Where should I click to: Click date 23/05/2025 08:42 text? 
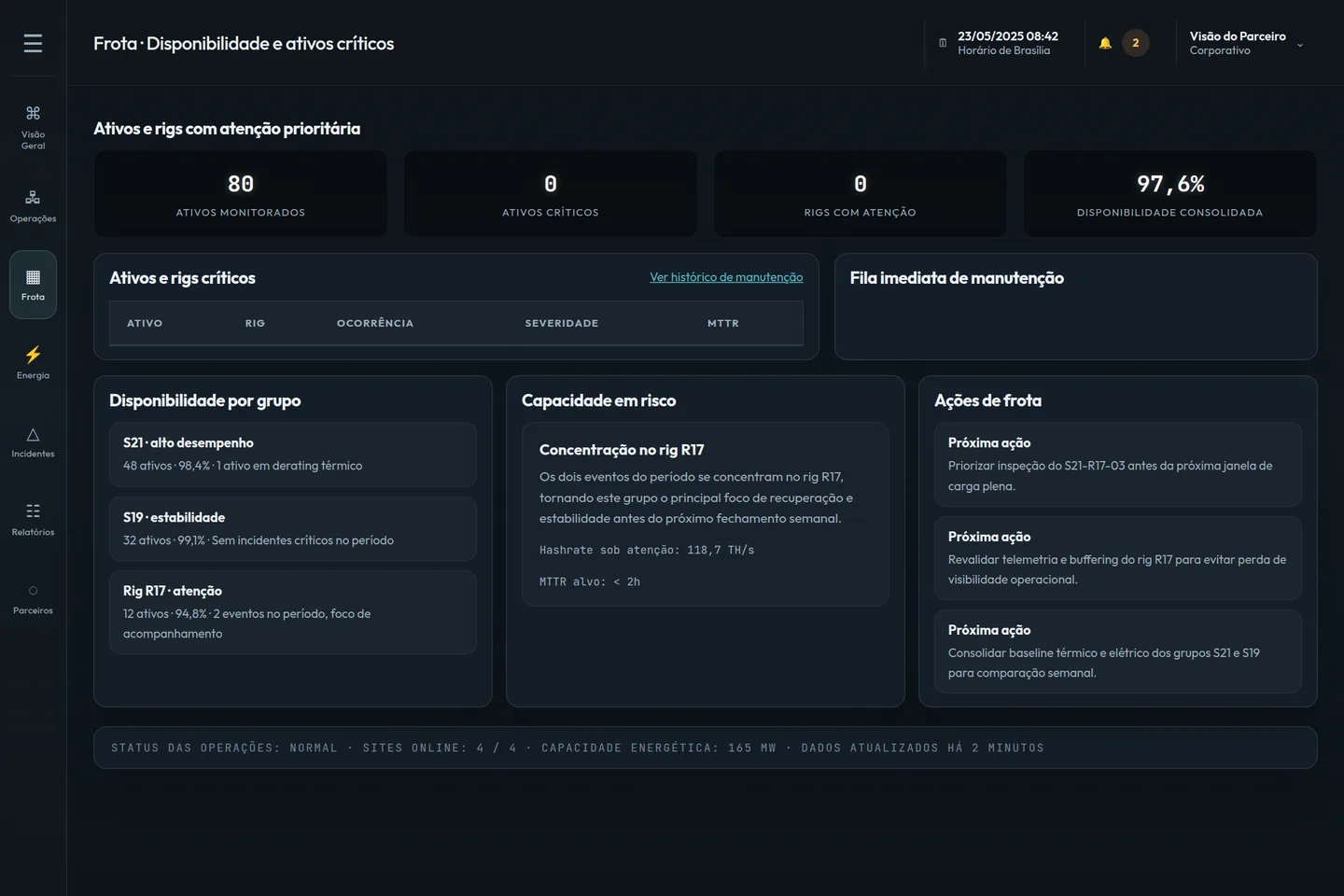(1008, 36)
